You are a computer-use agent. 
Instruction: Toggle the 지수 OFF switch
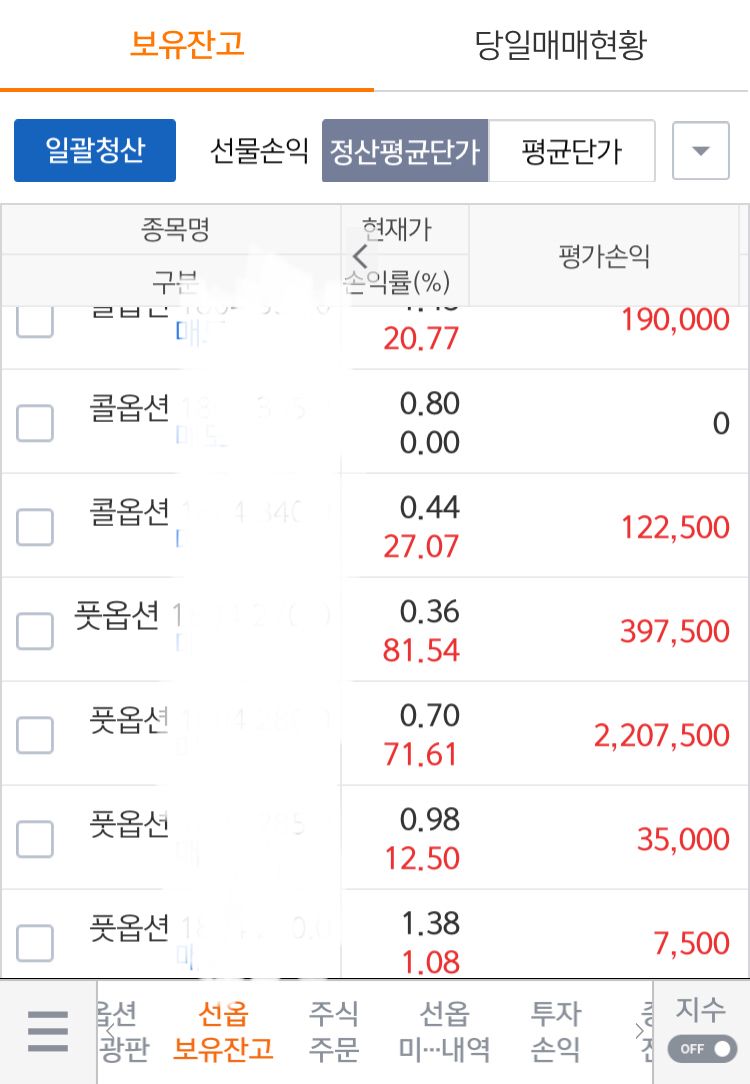click(702, 1049)
